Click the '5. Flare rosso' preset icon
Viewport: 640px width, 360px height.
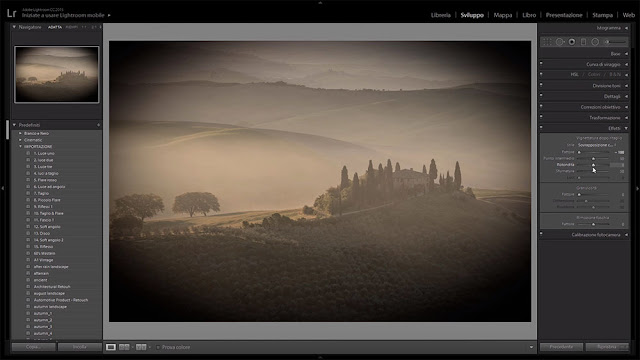pos(28,180)
